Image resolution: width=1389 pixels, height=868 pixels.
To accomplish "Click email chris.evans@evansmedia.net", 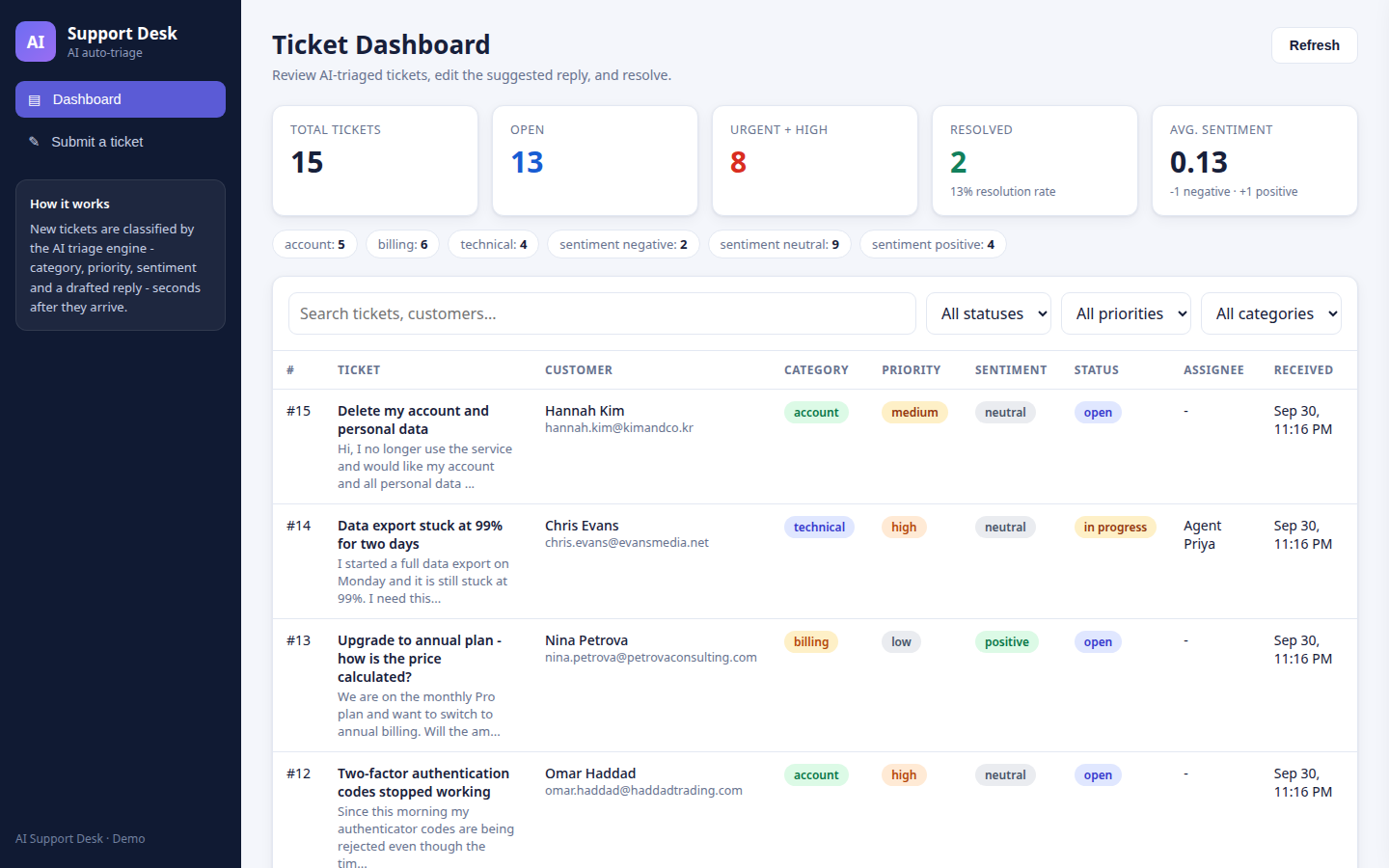I will point(627,542).
